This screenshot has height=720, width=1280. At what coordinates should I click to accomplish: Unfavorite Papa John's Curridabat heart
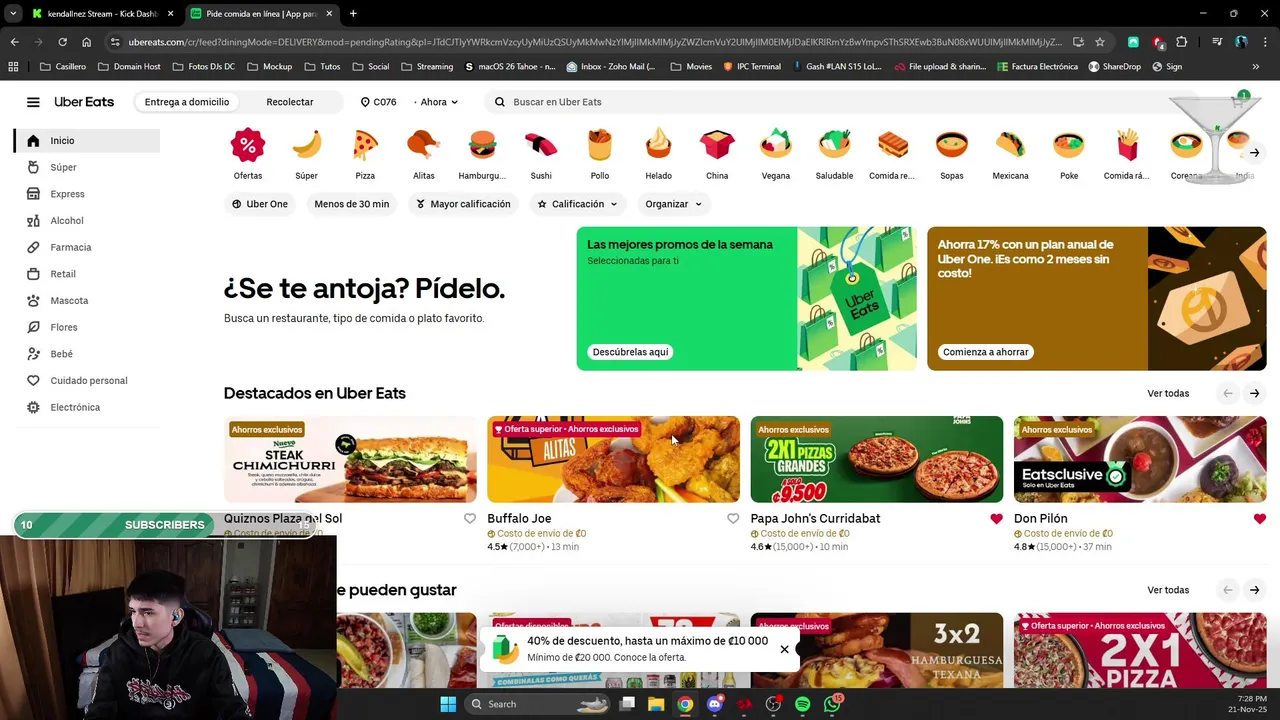pyautogui.click(x=996, y=519)
